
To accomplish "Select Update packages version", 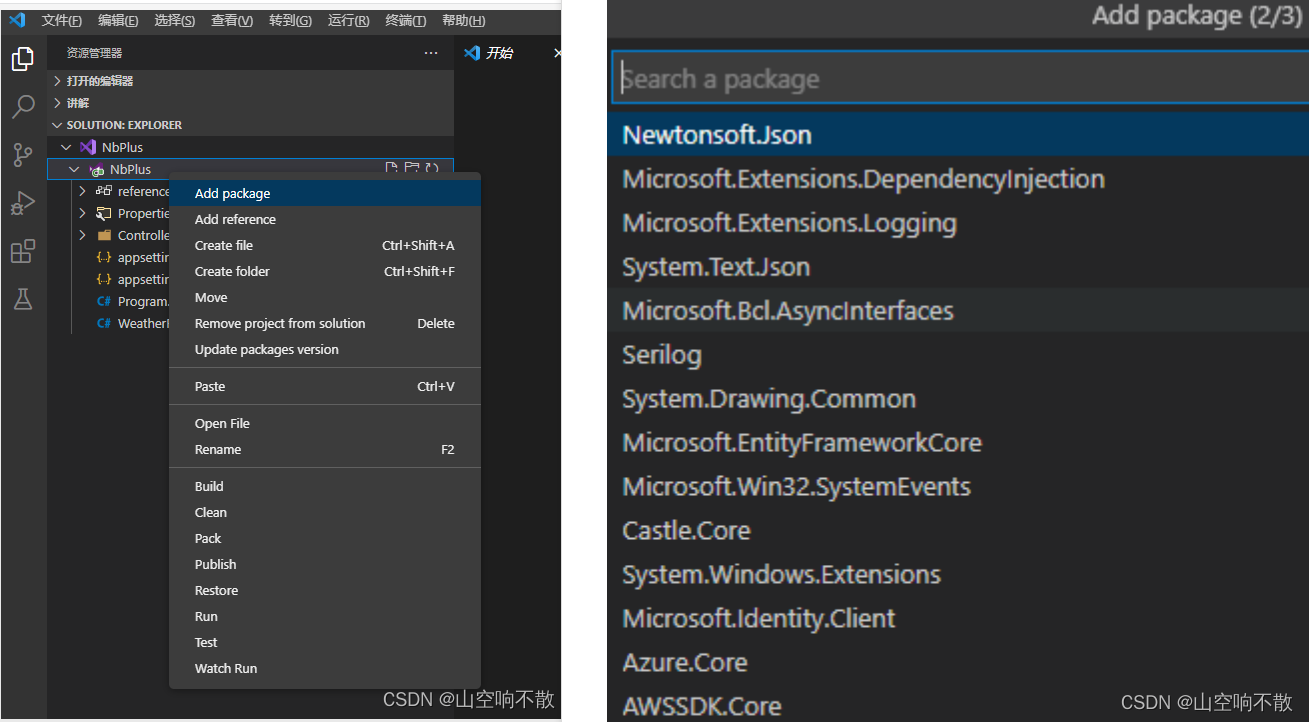I will pyautogui.click(x=325, y=349).
